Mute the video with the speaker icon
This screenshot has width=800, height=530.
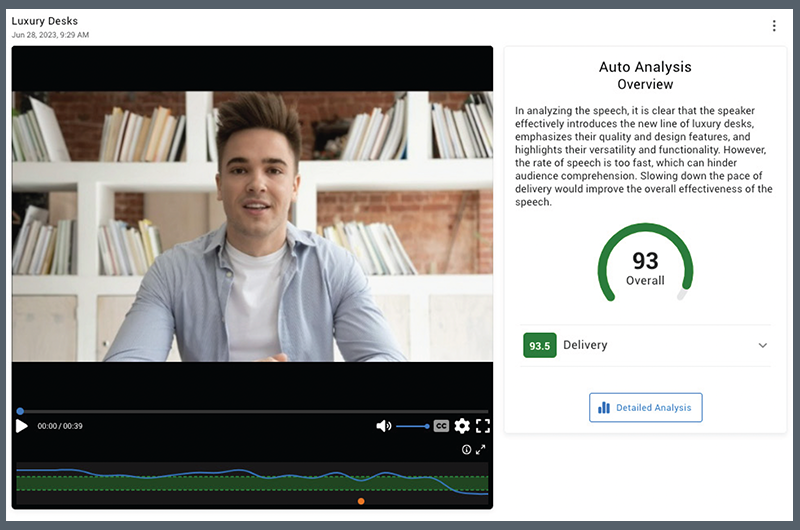point(384,426)
